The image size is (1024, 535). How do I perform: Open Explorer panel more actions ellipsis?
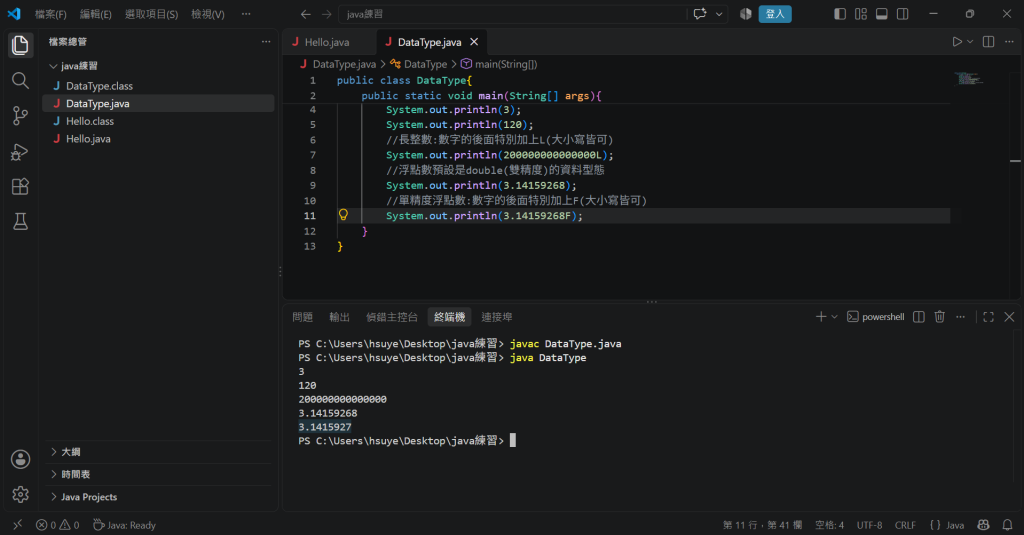[x=266, y=42]
